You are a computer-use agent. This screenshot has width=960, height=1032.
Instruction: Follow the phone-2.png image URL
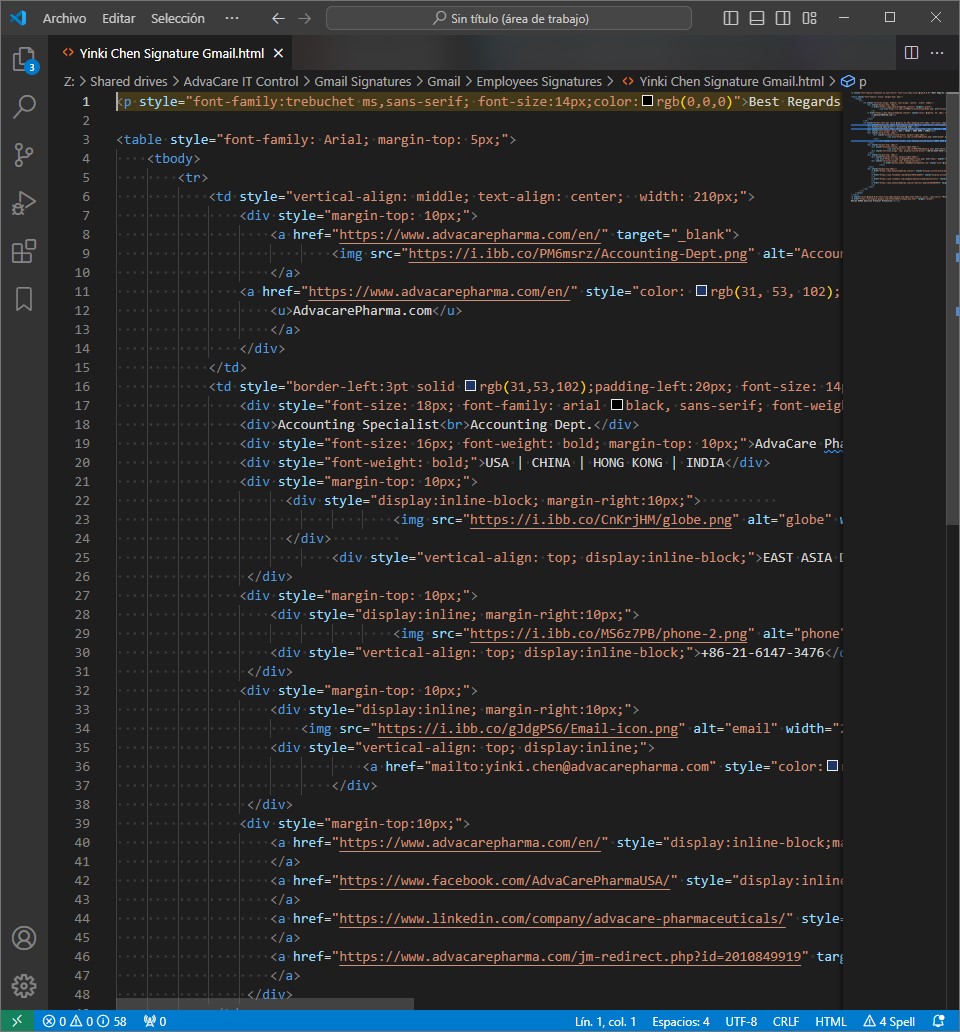pyautogui.click(x=609, y=633)
